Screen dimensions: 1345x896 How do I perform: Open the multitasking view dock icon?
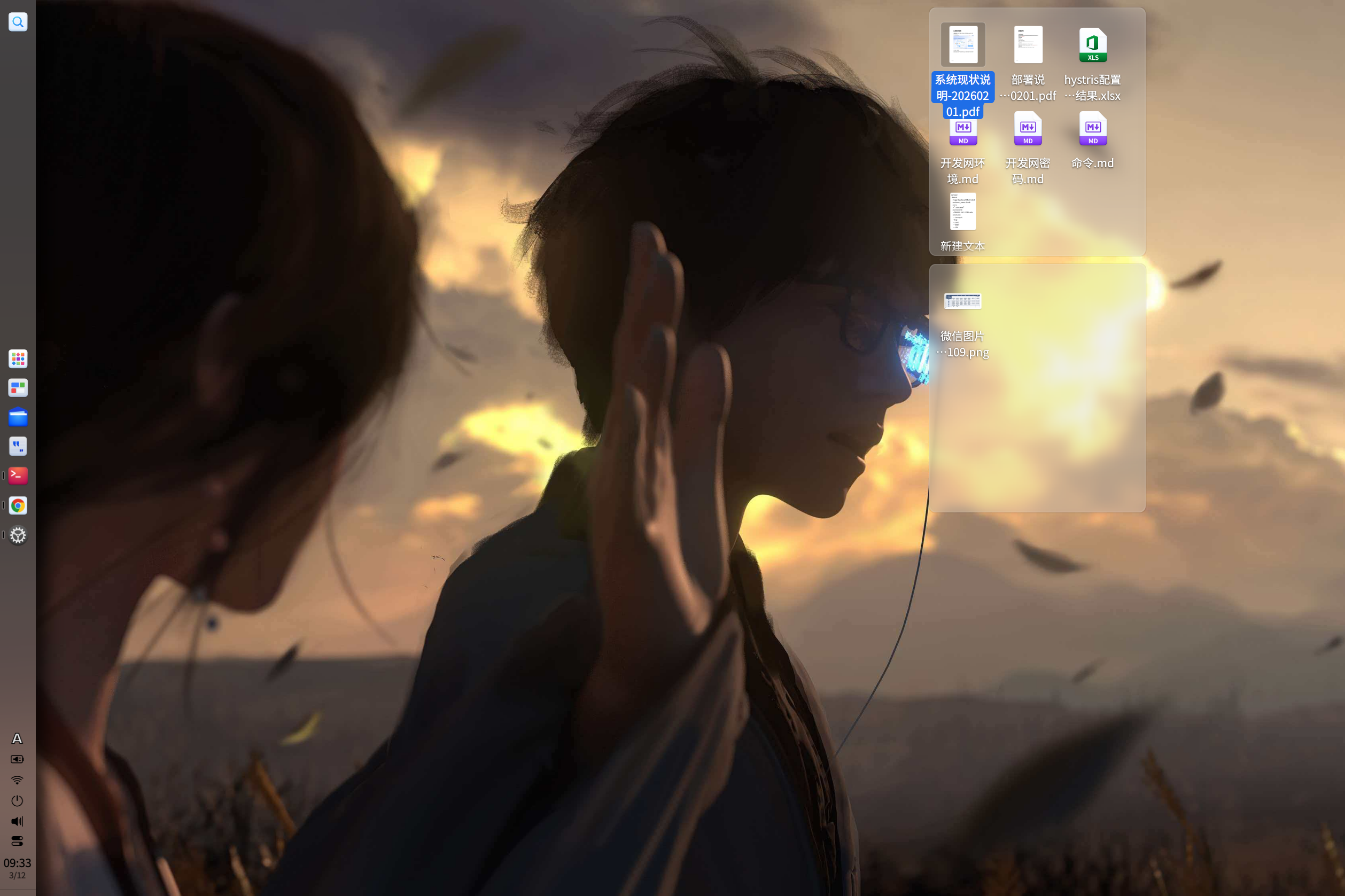18,388
